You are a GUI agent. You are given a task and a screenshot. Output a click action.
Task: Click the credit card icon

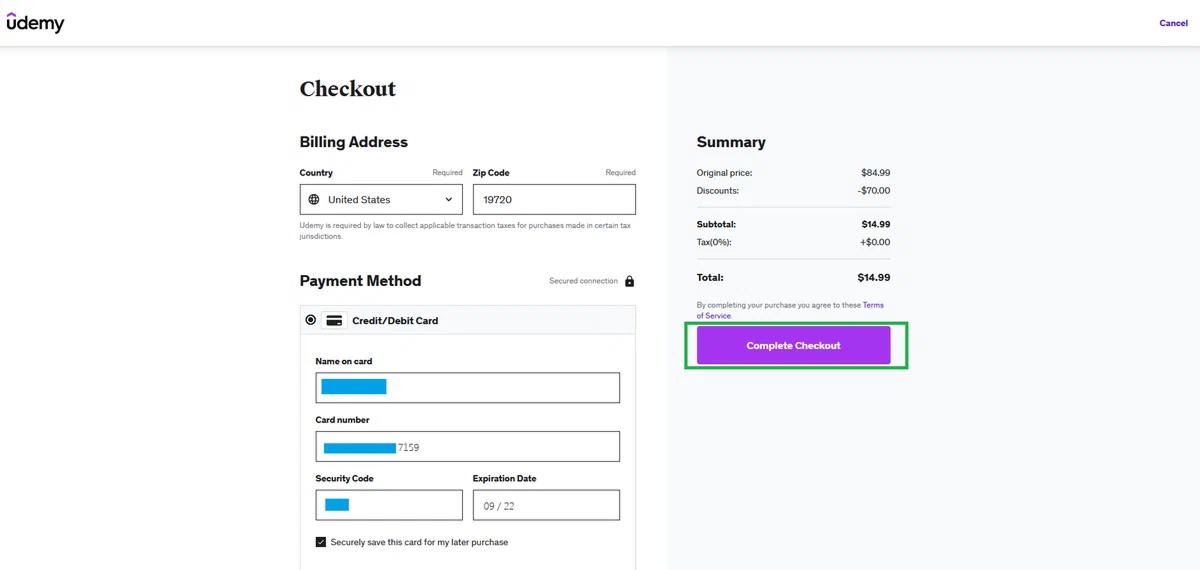tap(334, 321)
